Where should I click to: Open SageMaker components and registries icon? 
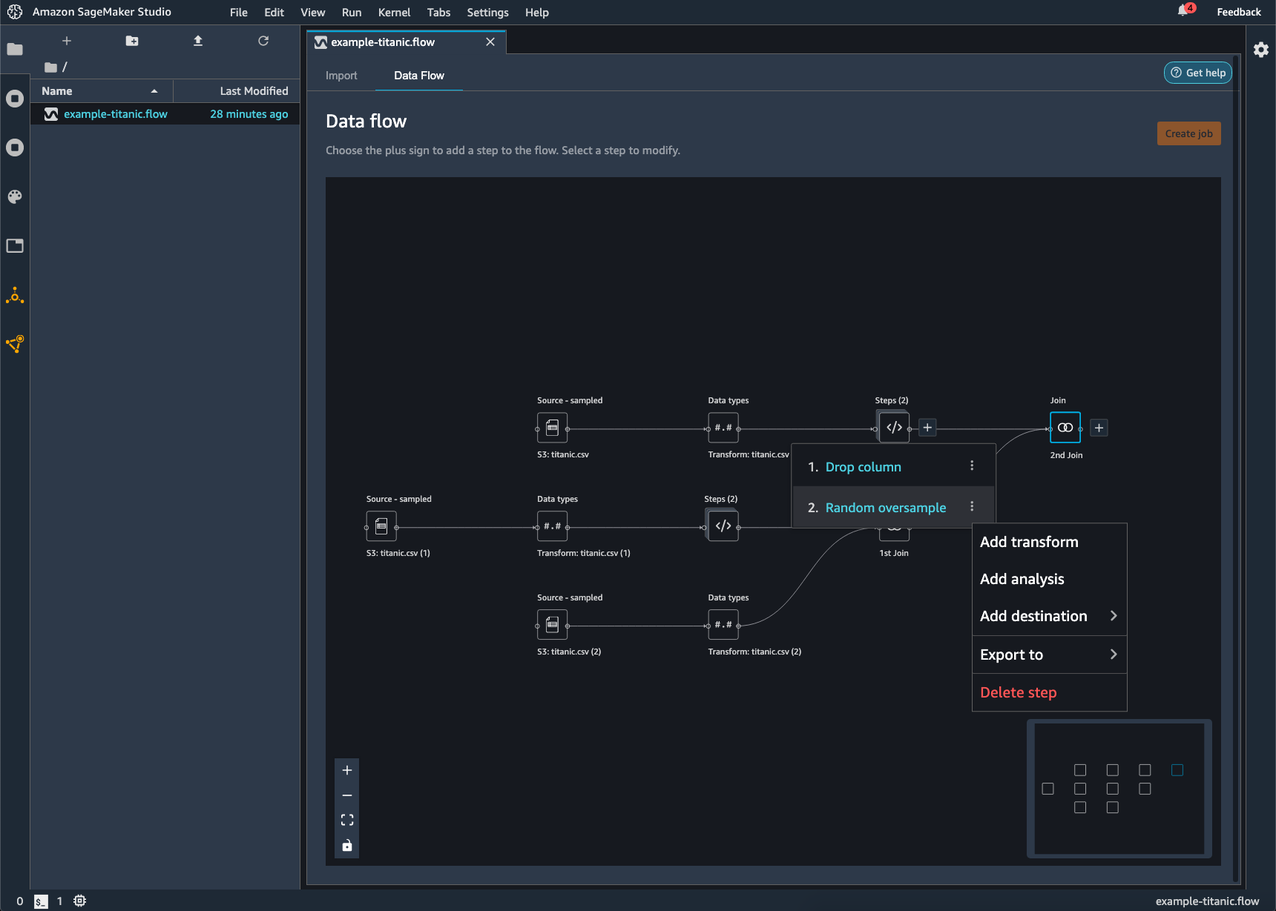pos(15,295)
